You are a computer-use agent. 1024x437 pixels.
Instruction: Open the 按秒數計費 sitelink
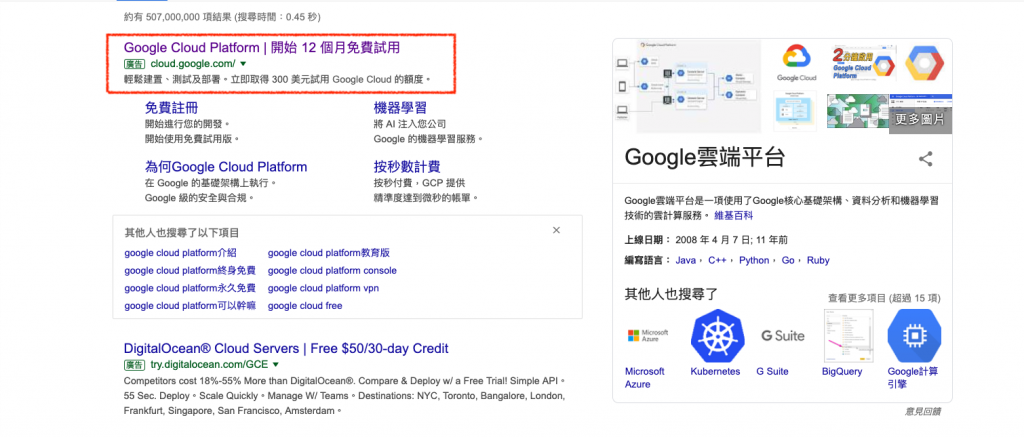[407, 167]
